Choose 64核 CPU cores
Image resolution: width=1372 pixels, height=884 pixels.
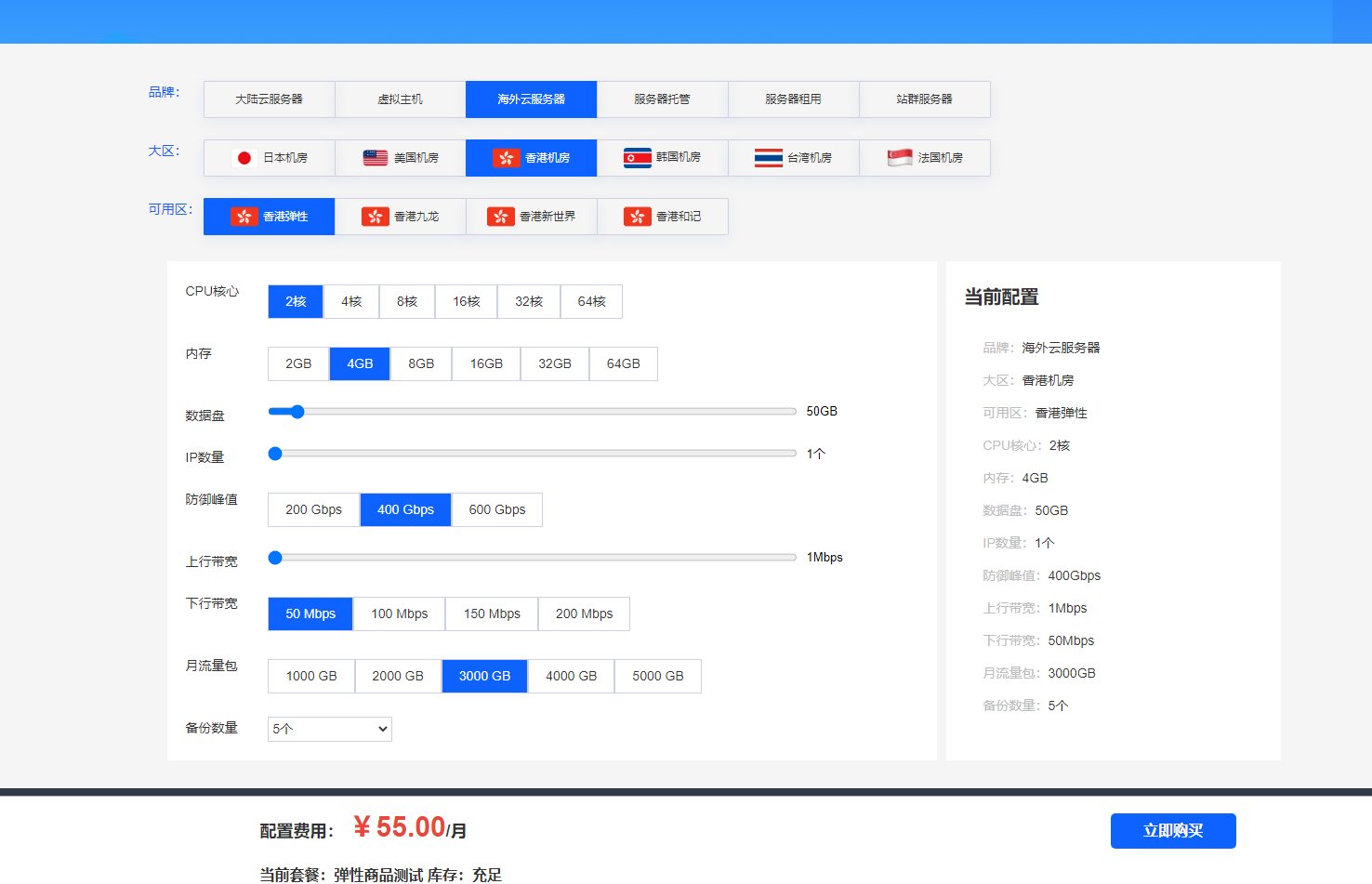pyautogui.click(x=592, y=302)
